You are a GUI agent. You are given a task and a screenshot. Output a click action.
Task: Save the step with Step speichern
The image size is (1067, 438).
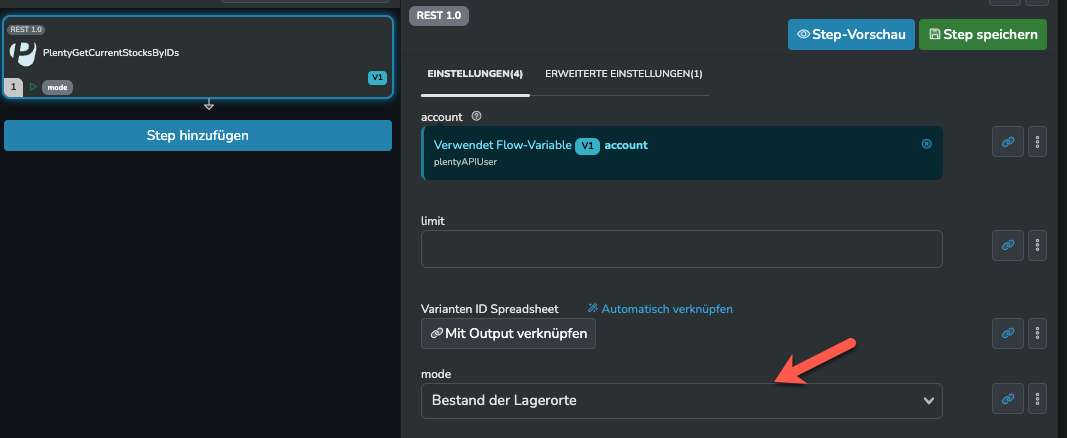pyautogui.click(x=982, y=35)
